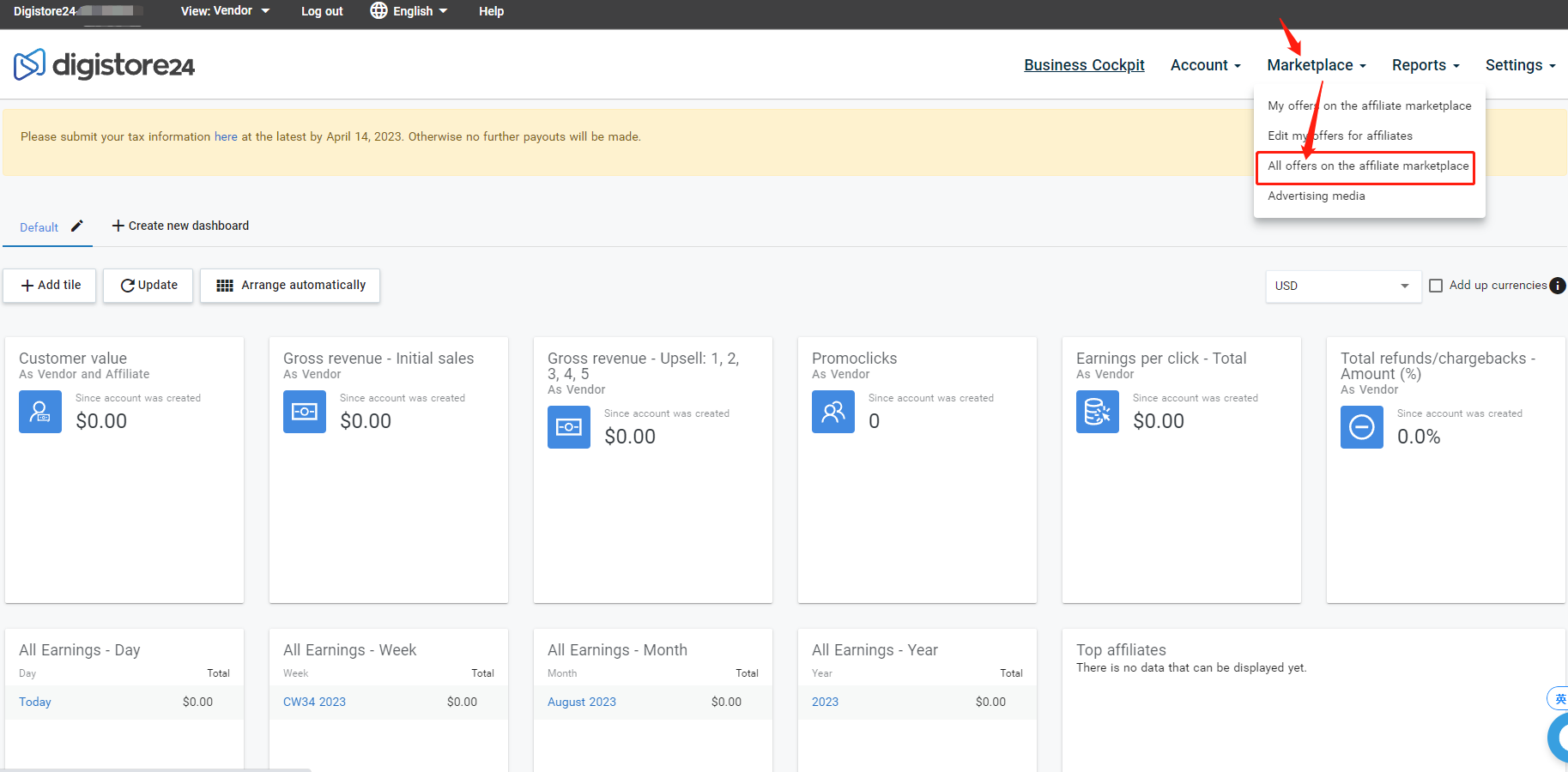Open Business Cockpit link

tap(1084, 65)
